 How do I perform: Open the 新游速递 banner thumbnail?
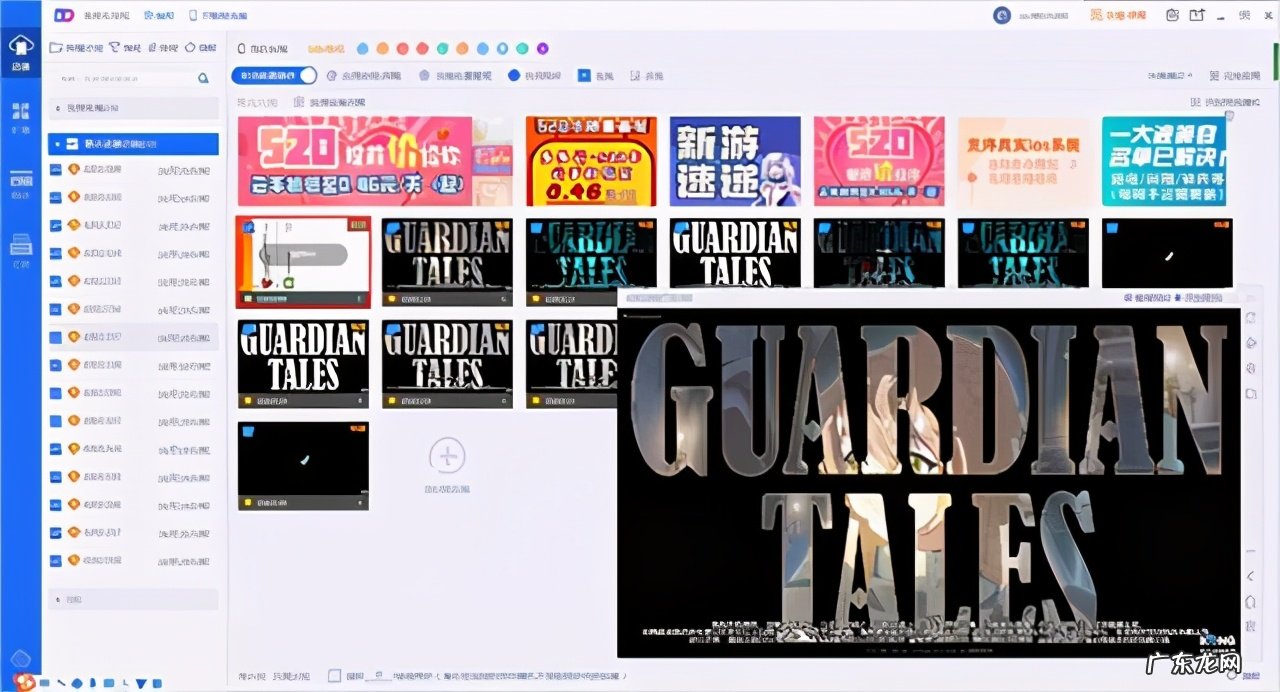tap(735, 161)
